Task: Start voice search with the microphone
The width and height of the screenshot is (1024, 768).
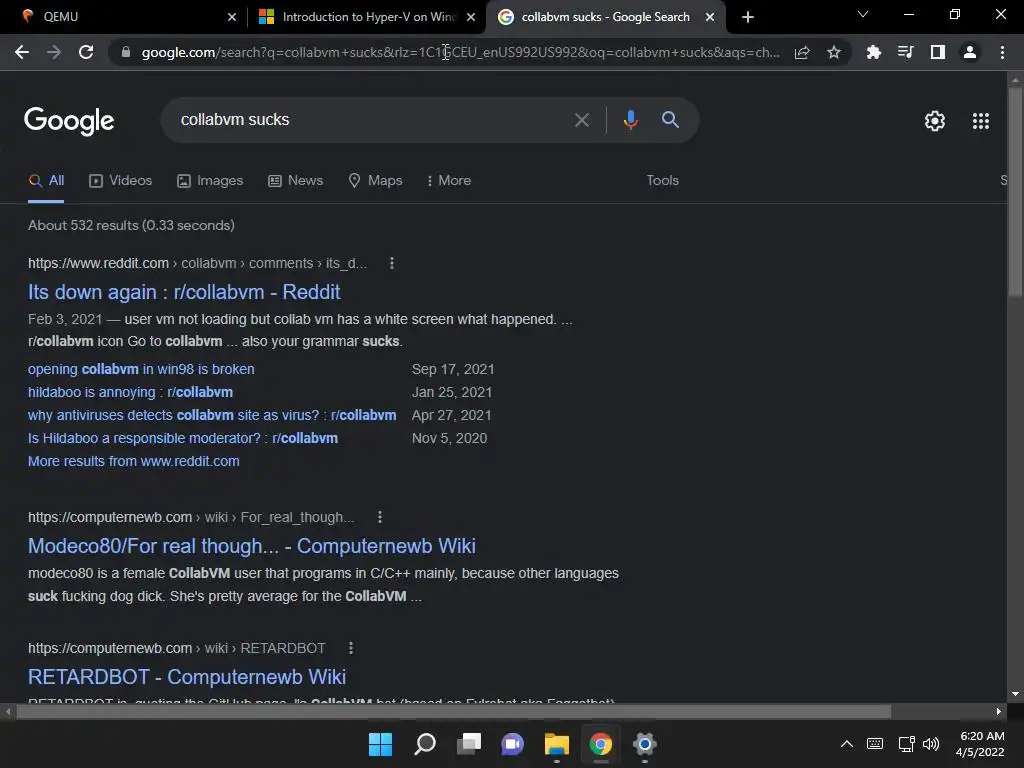Action: (630, 120)
